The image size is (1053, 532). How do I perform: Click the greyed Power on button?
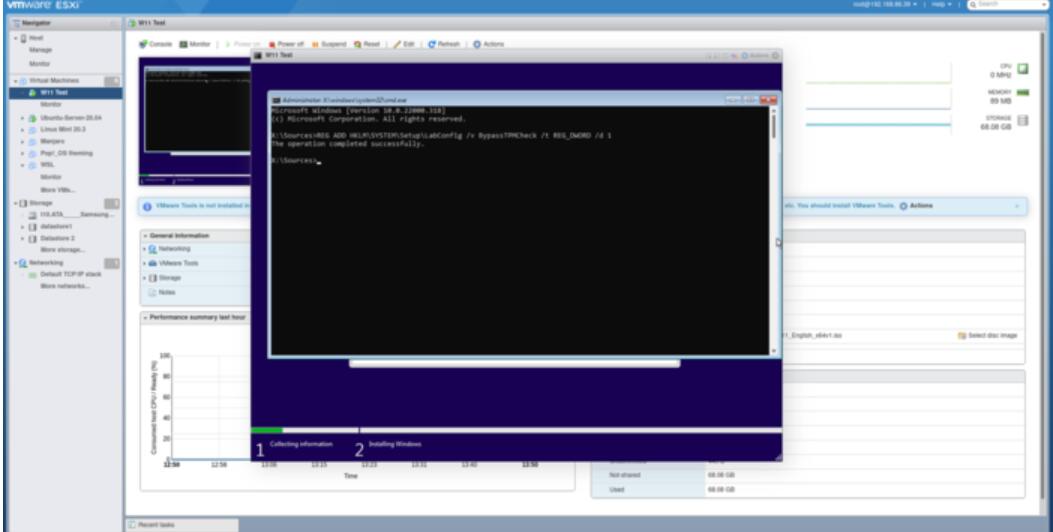pos(242,44)
